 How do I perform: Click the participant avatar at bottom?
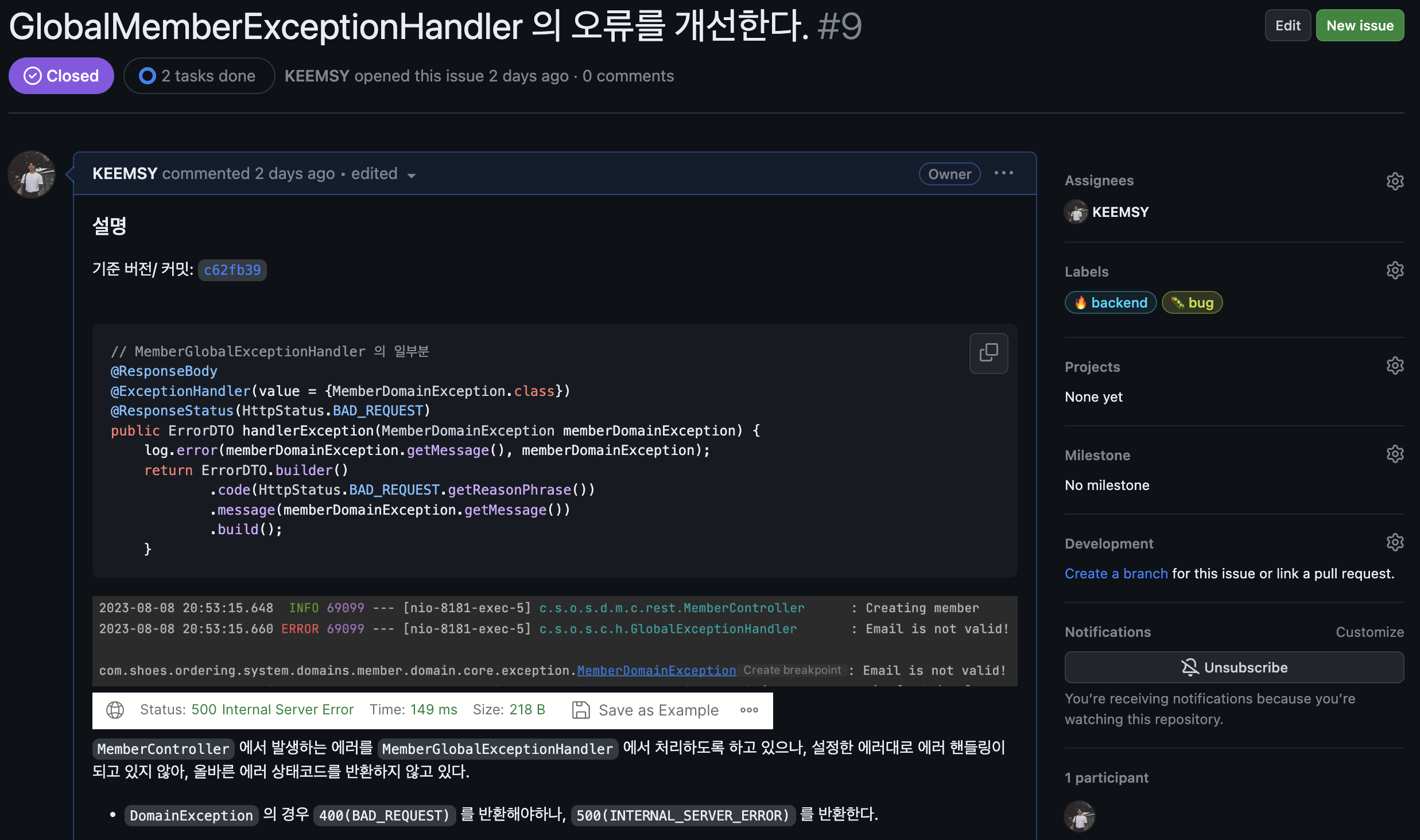click(x=1080, y=816)
